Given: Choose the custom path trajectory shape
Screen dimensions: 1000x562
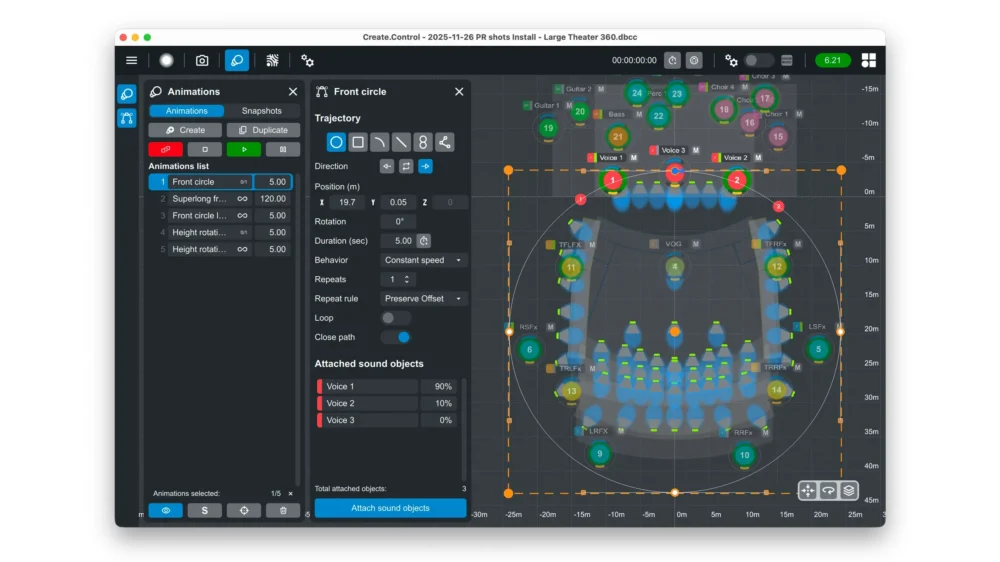Looking at the screenshot, I should (445, 142).
